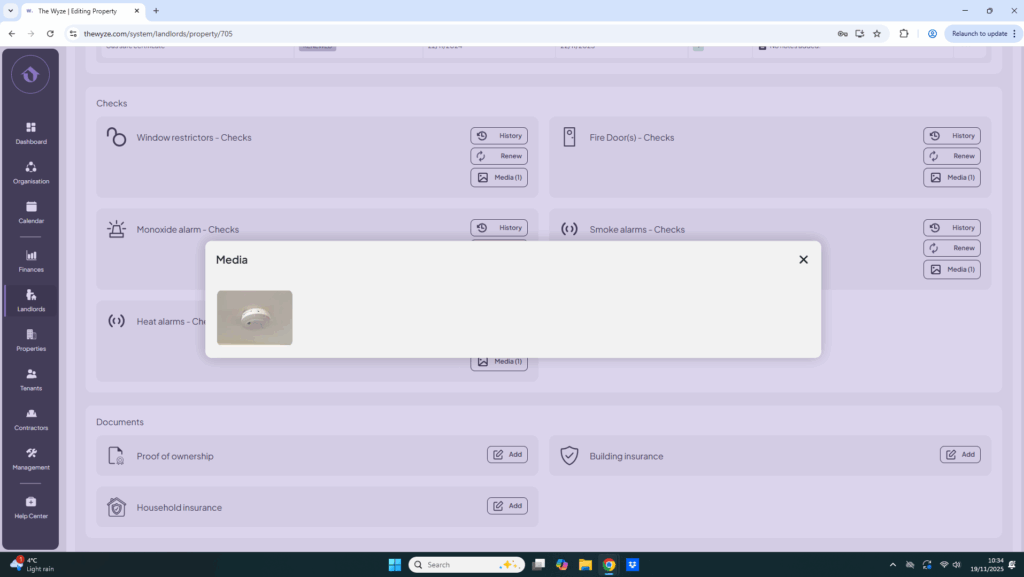Image resolution: width=1024 pixels, height=577 pixels.
Task: Open the Management sidebar item
Action: pyautogui.click(x=31, y=458)
